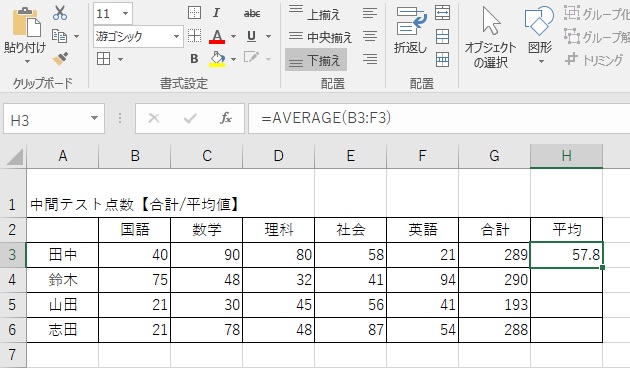Toggle 折返し wrap text
630x368 pixels.
(410, 30)
